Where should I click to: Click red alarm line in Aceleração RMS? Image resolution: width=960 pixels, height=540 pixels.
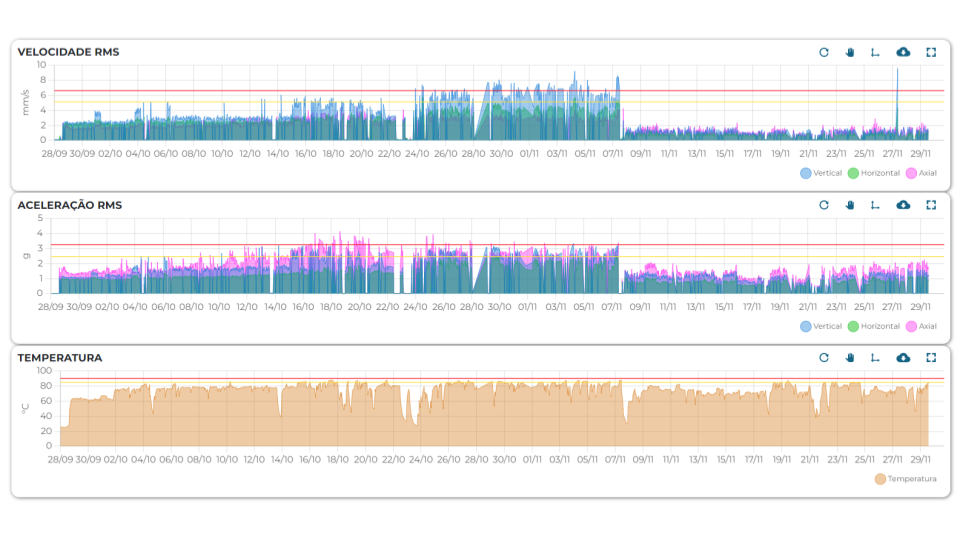(497, 245)
